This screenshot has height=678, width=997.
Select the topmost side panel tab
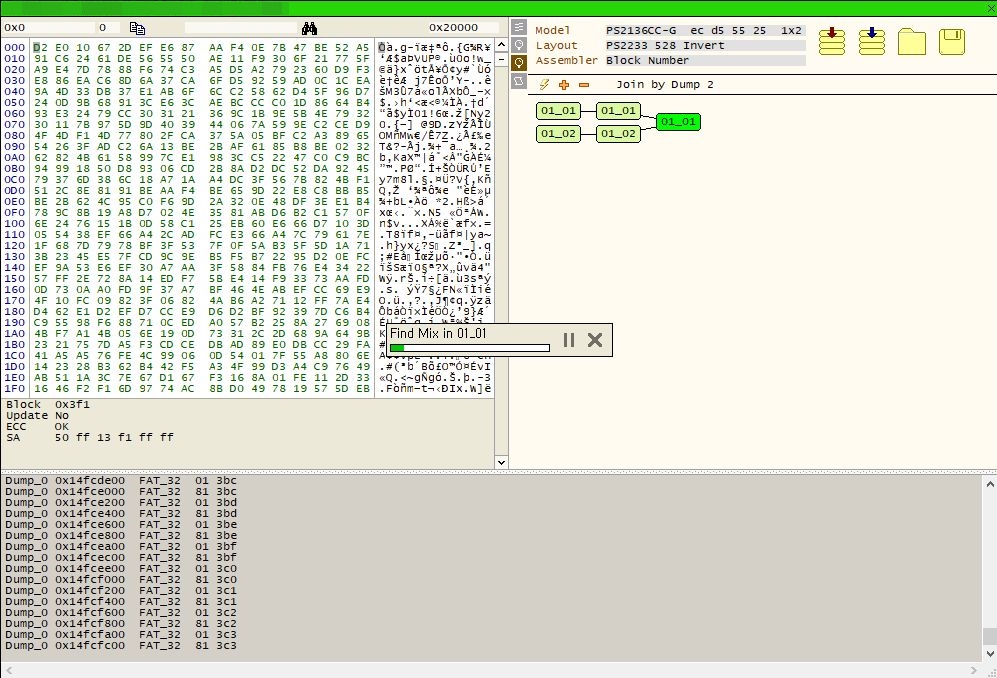pos(519,28)
